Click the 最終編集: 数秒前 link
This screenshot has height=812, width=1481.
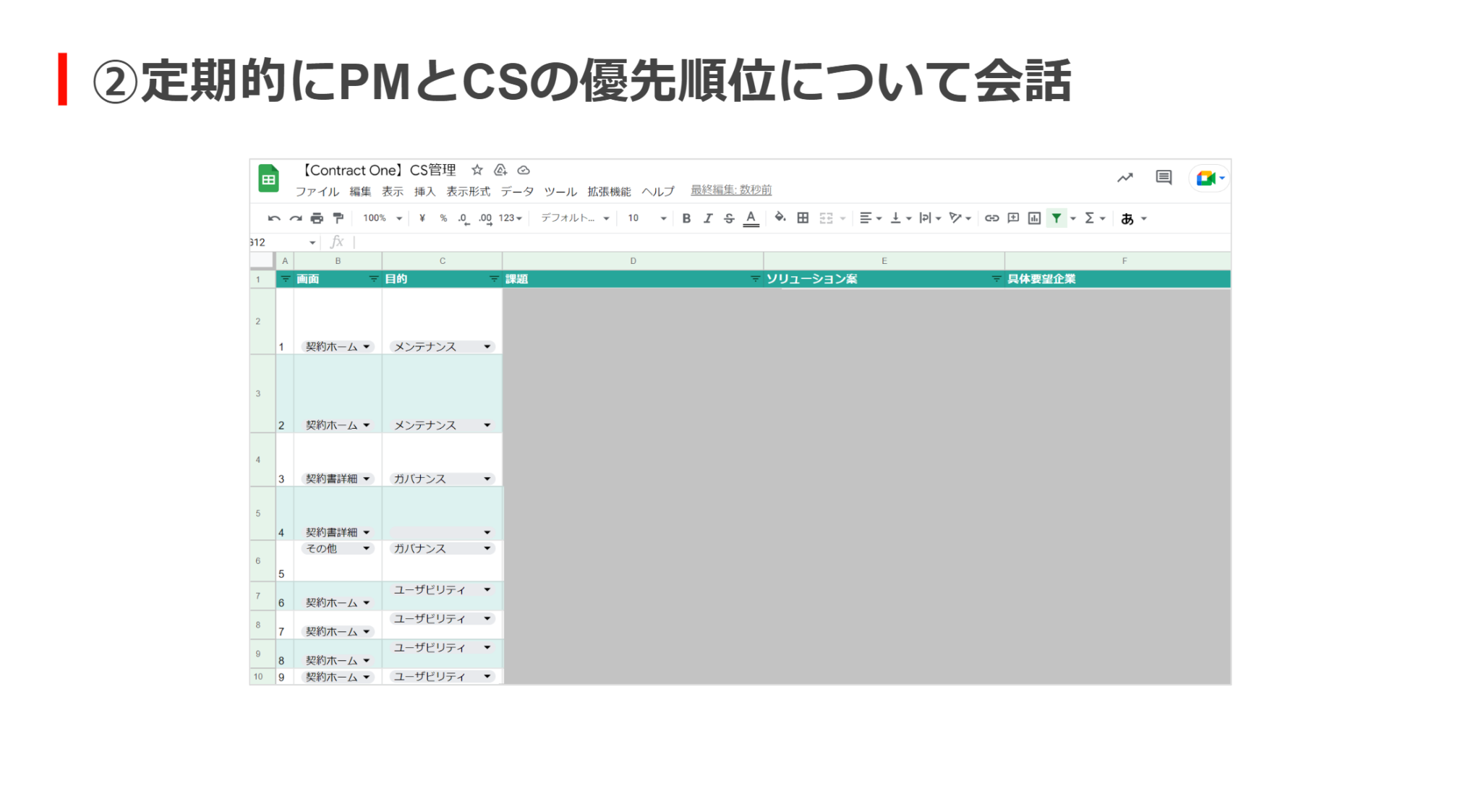[730, 189]
